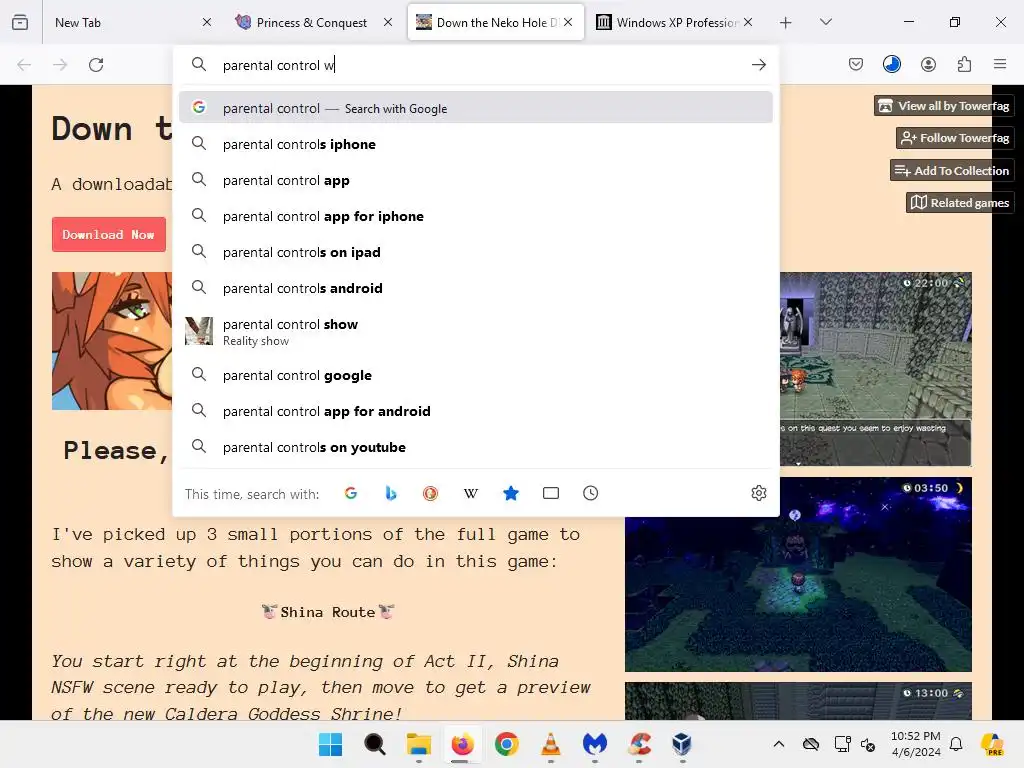Image resolution: width=1024 pixels, height=768 pixels.
Task: Open Google Chrome from taskbar
Action: (x=507, y=744)
